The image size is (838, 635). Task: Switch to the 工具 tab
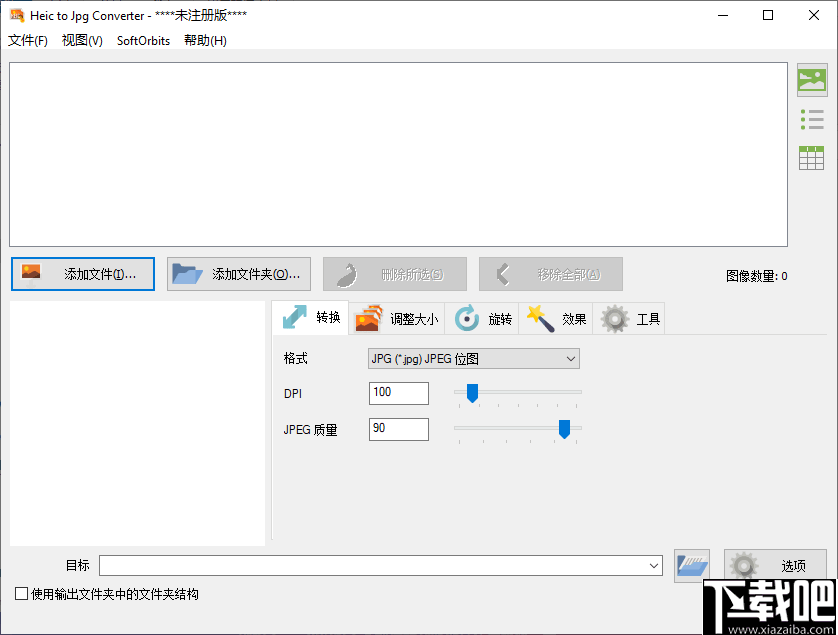(x=629, y=318)
